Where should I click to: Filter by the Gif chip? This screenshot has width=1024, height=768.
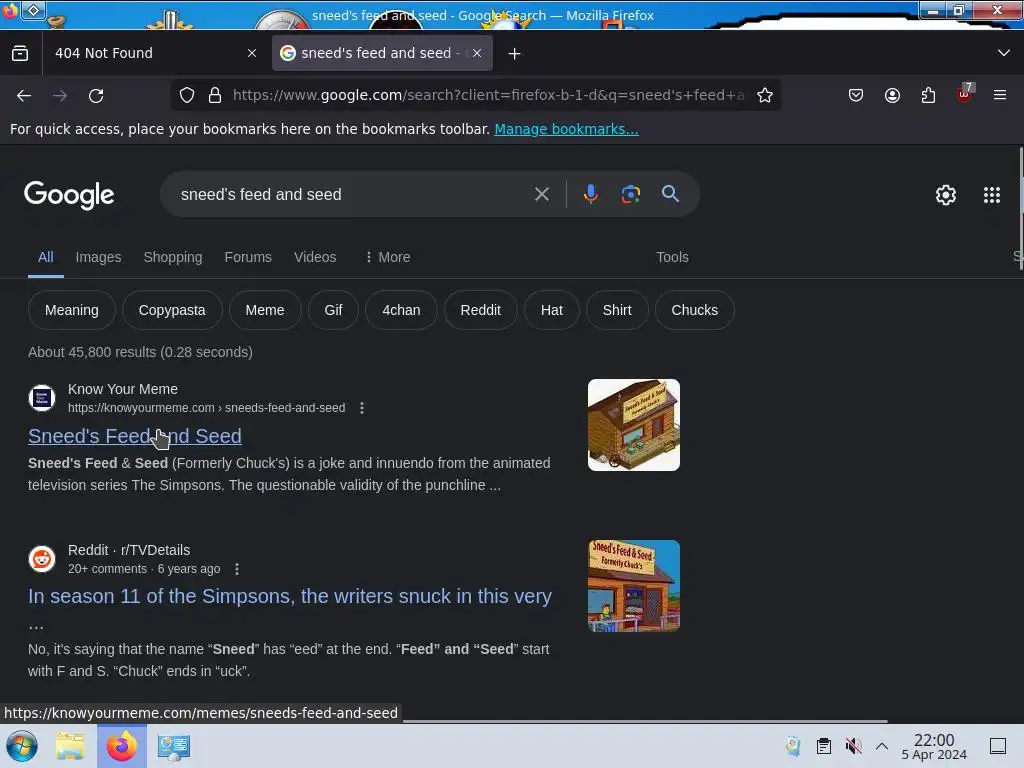point(333,310)
